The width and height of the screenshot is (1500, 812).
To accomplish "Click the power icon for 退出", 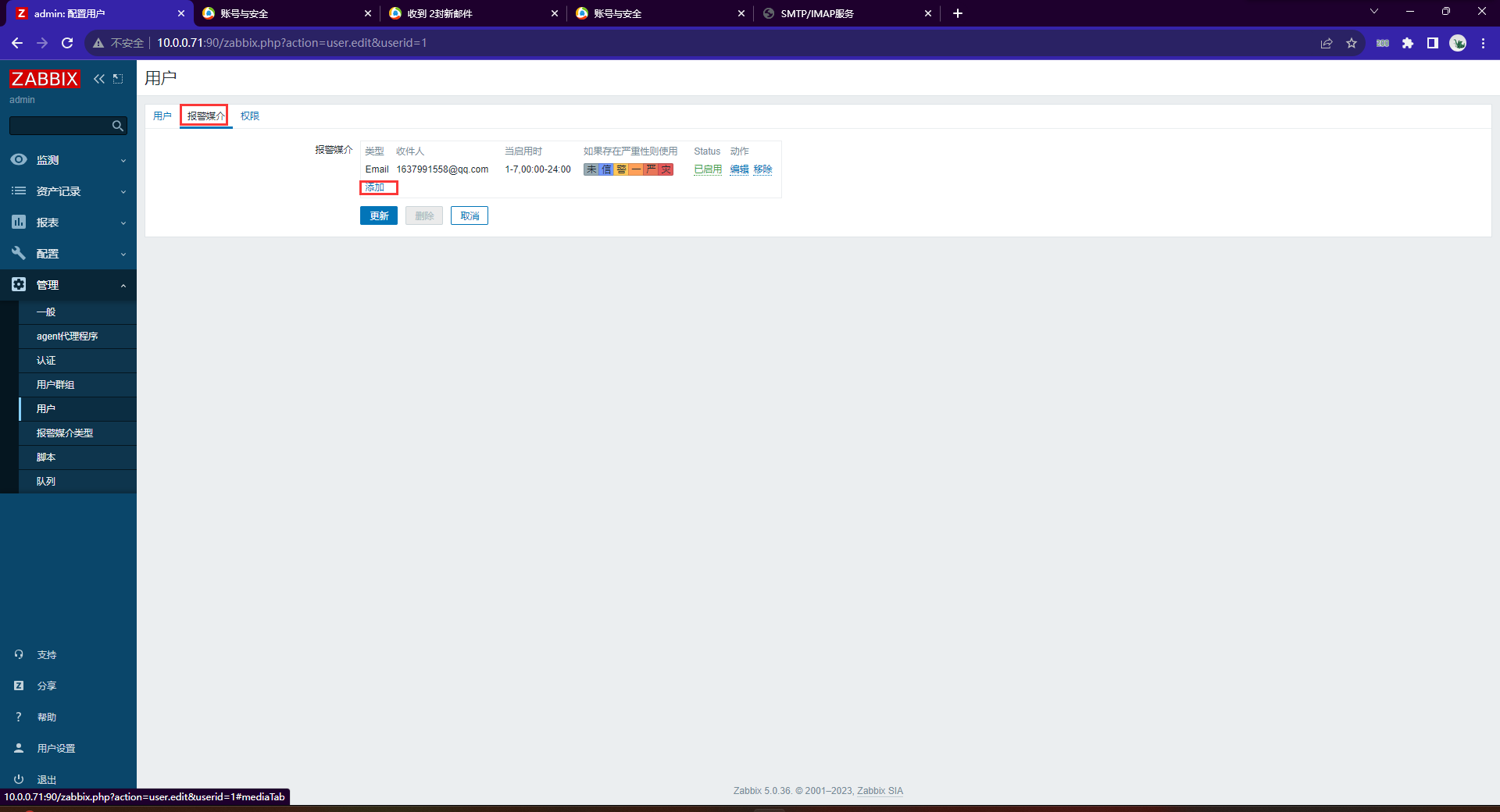I will [19, 779].
